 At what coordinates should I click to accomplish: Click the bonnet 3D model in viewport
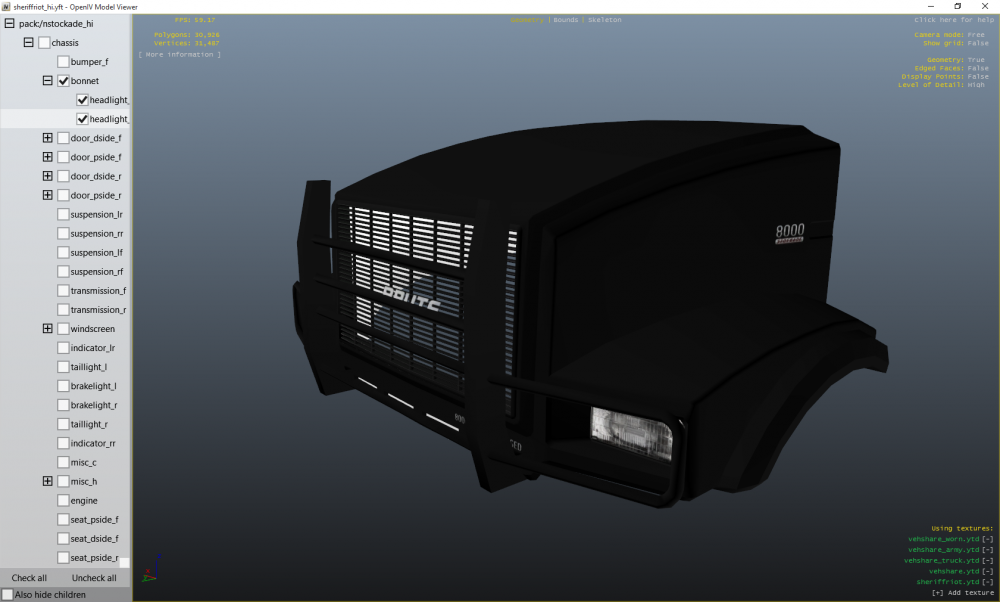(590, 316)
